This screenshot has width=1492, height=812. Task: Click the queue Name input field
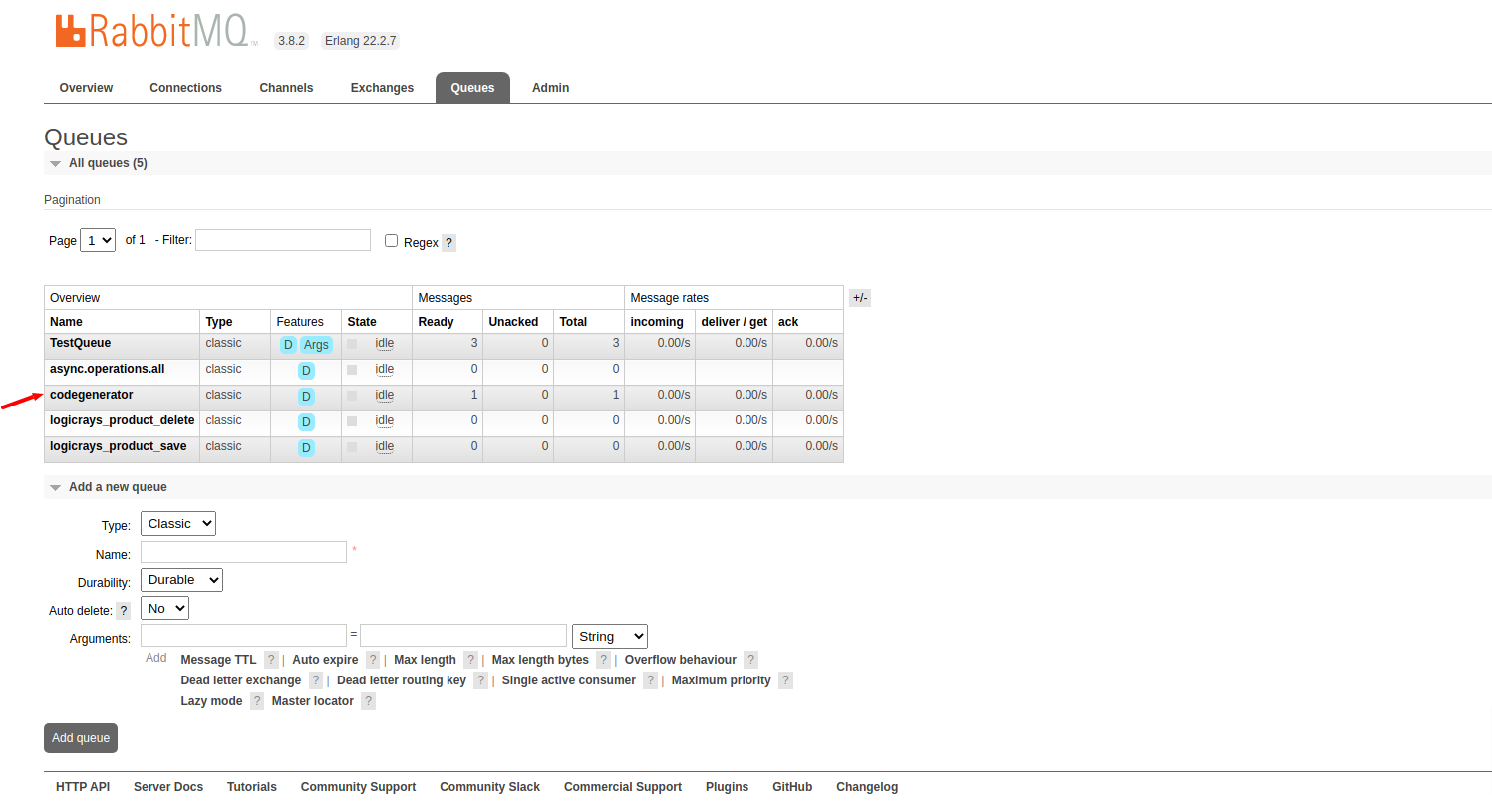click(x=243, y=552)
